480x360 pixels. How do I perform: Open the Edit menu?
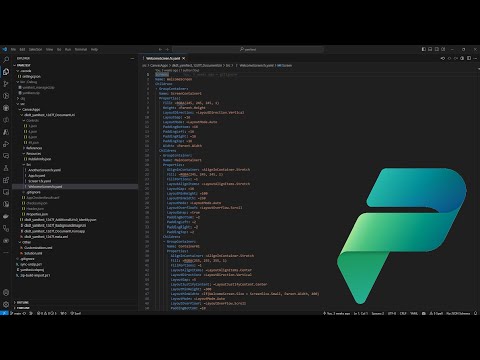pos(22,49)
